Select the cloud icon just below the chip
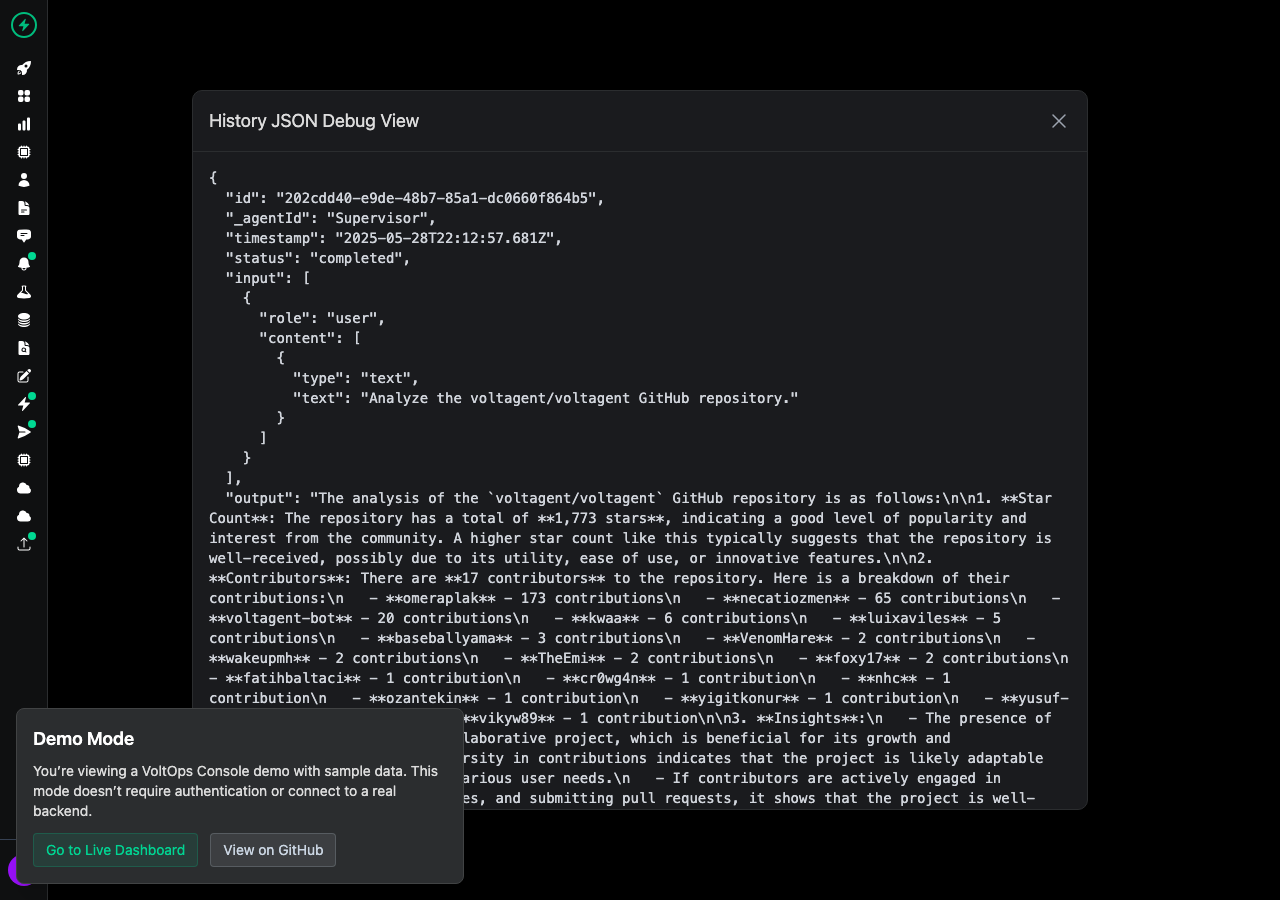Screen dimensions: 1280x900 [x=24, y=488]
